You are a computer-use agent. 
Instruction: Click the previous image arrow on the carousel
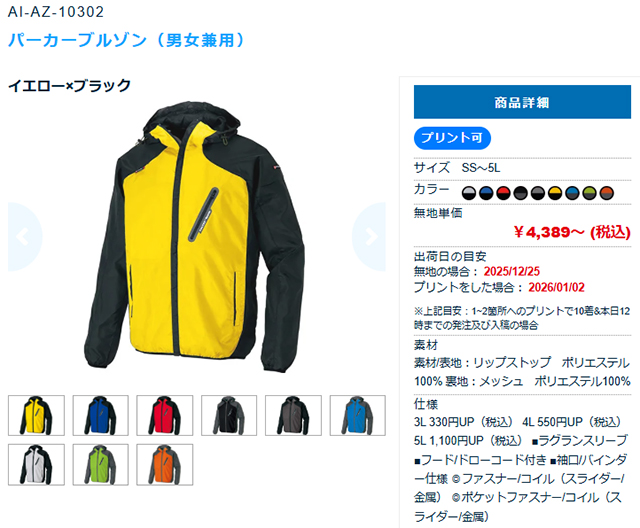coord(24,237)
